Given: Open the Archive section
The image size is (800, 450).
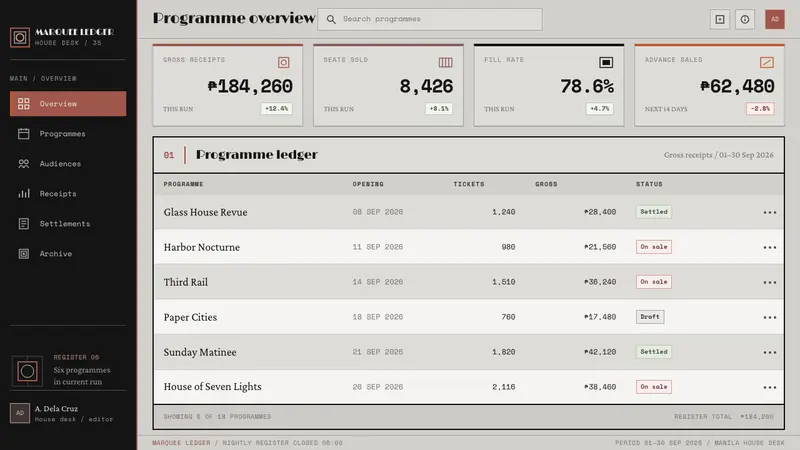Looking at the screenshot, I should click(68, 254).
